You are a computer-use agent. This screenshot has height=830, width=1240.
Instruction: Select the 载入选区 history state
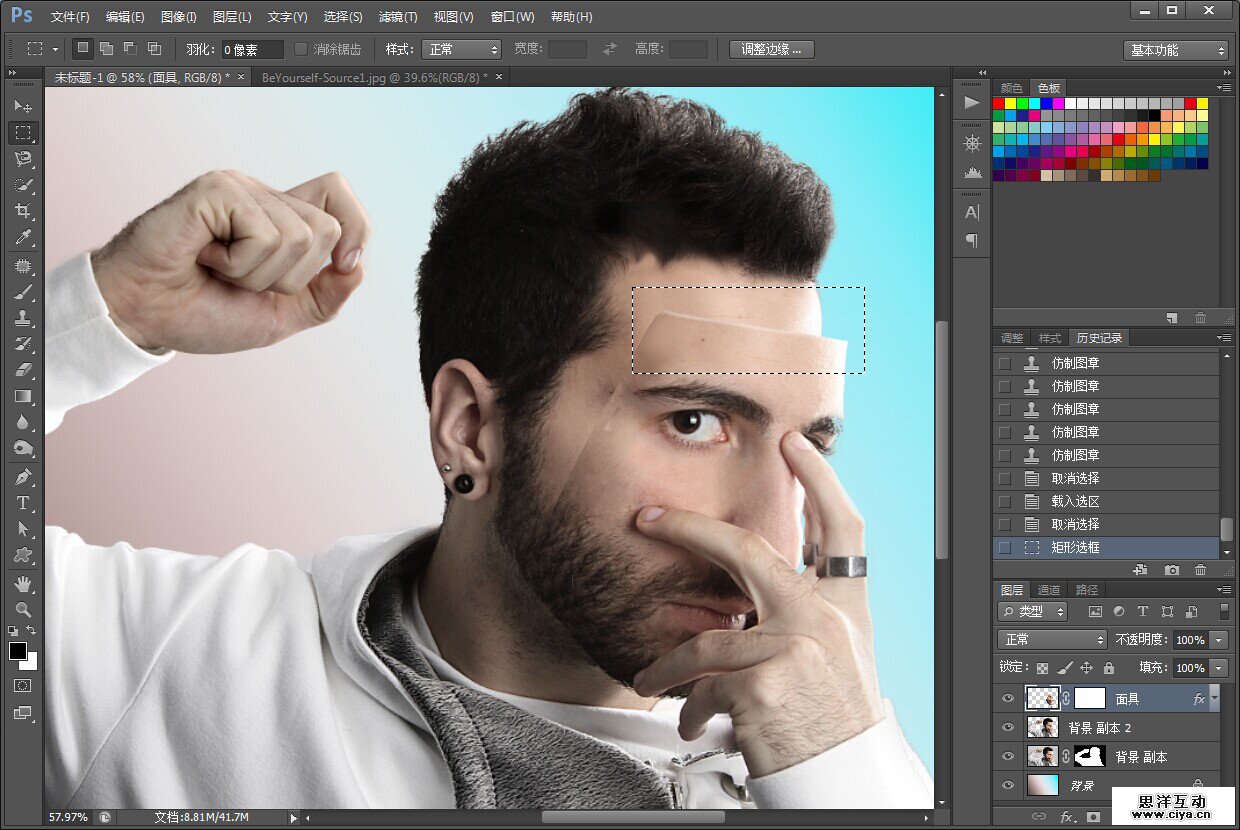[1075, 501]
